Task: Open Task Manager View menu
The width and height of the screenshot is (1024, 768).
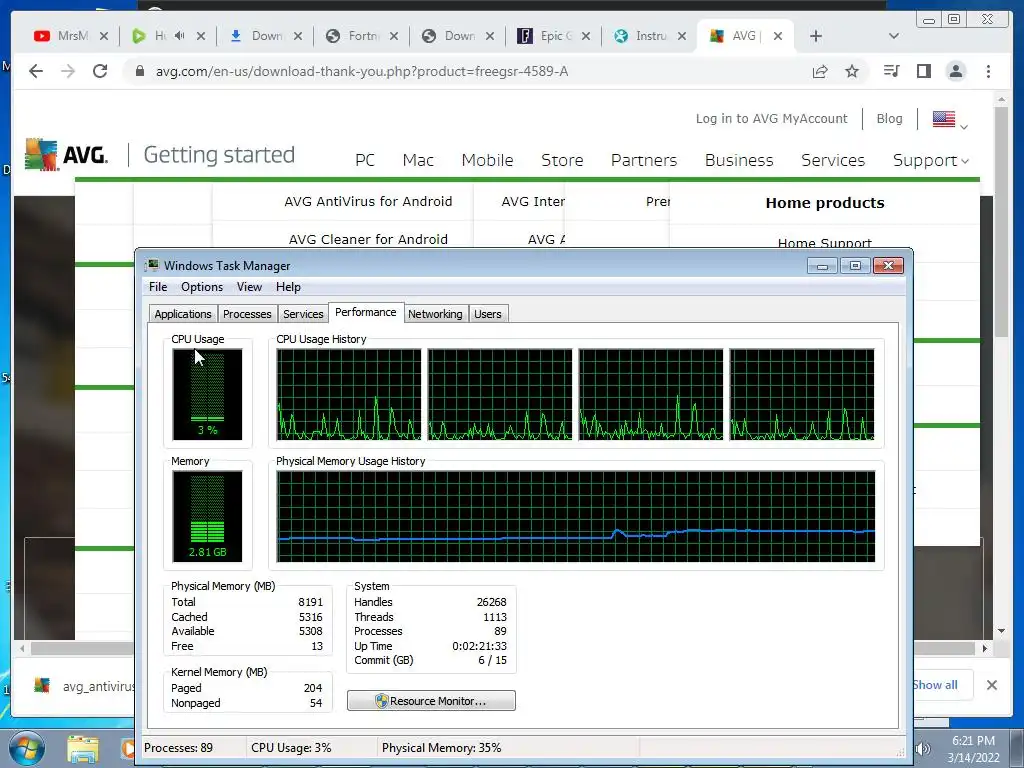Action: [249, 287]
